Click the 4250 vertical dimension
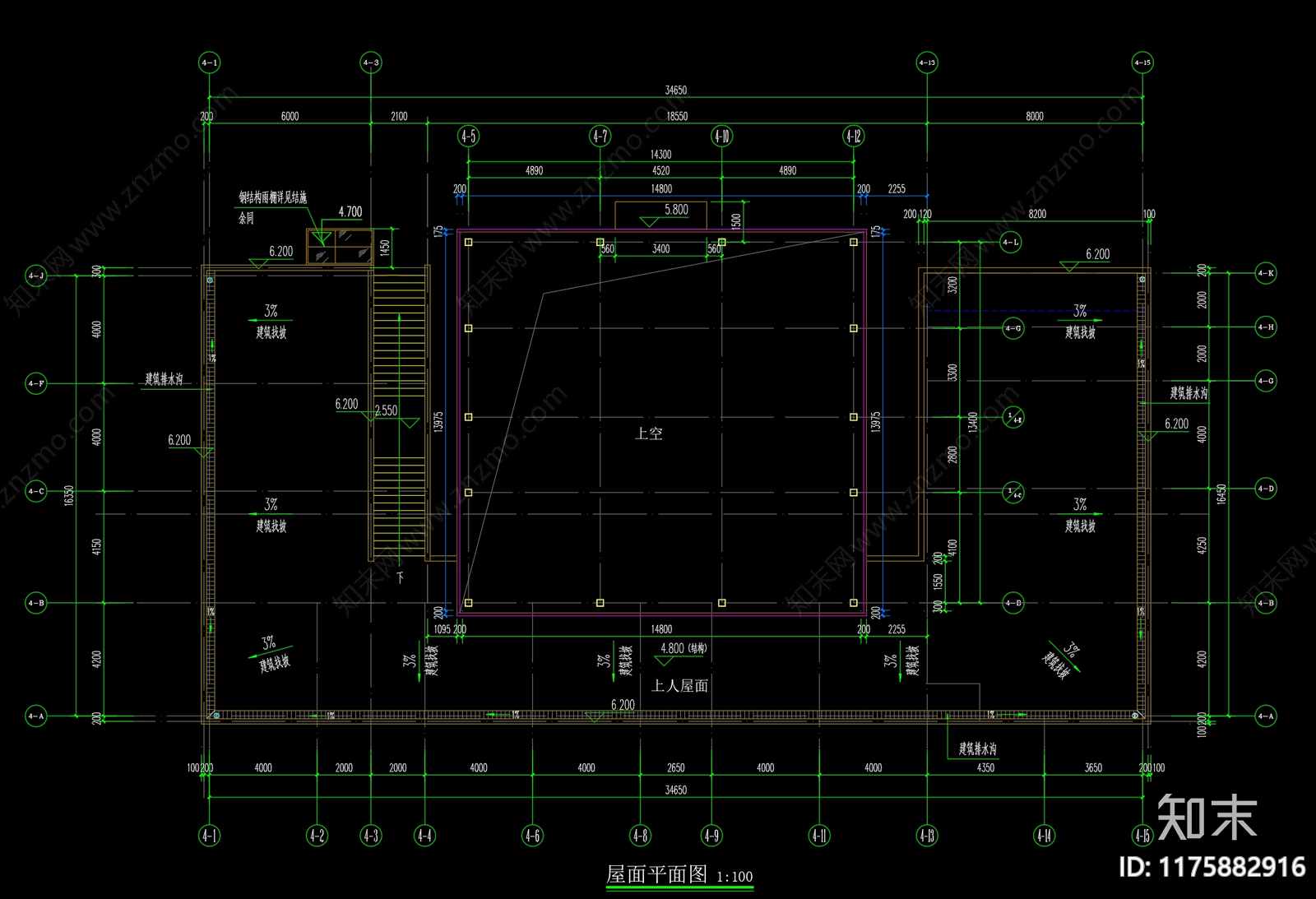1316x899 pixels. 1202,545
